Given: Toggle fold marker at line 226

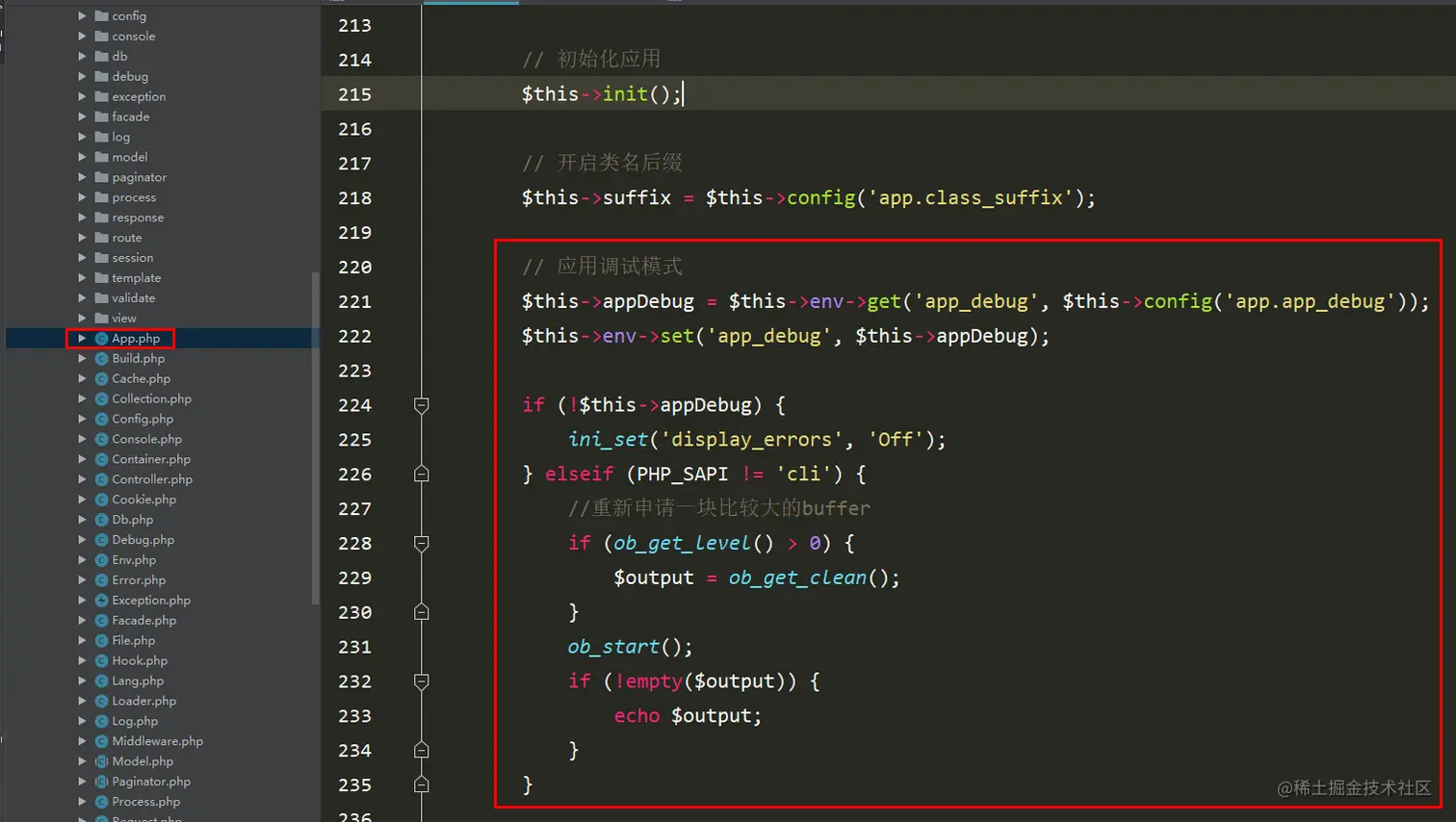Looking at the screenshot, I should click(421, 475).
